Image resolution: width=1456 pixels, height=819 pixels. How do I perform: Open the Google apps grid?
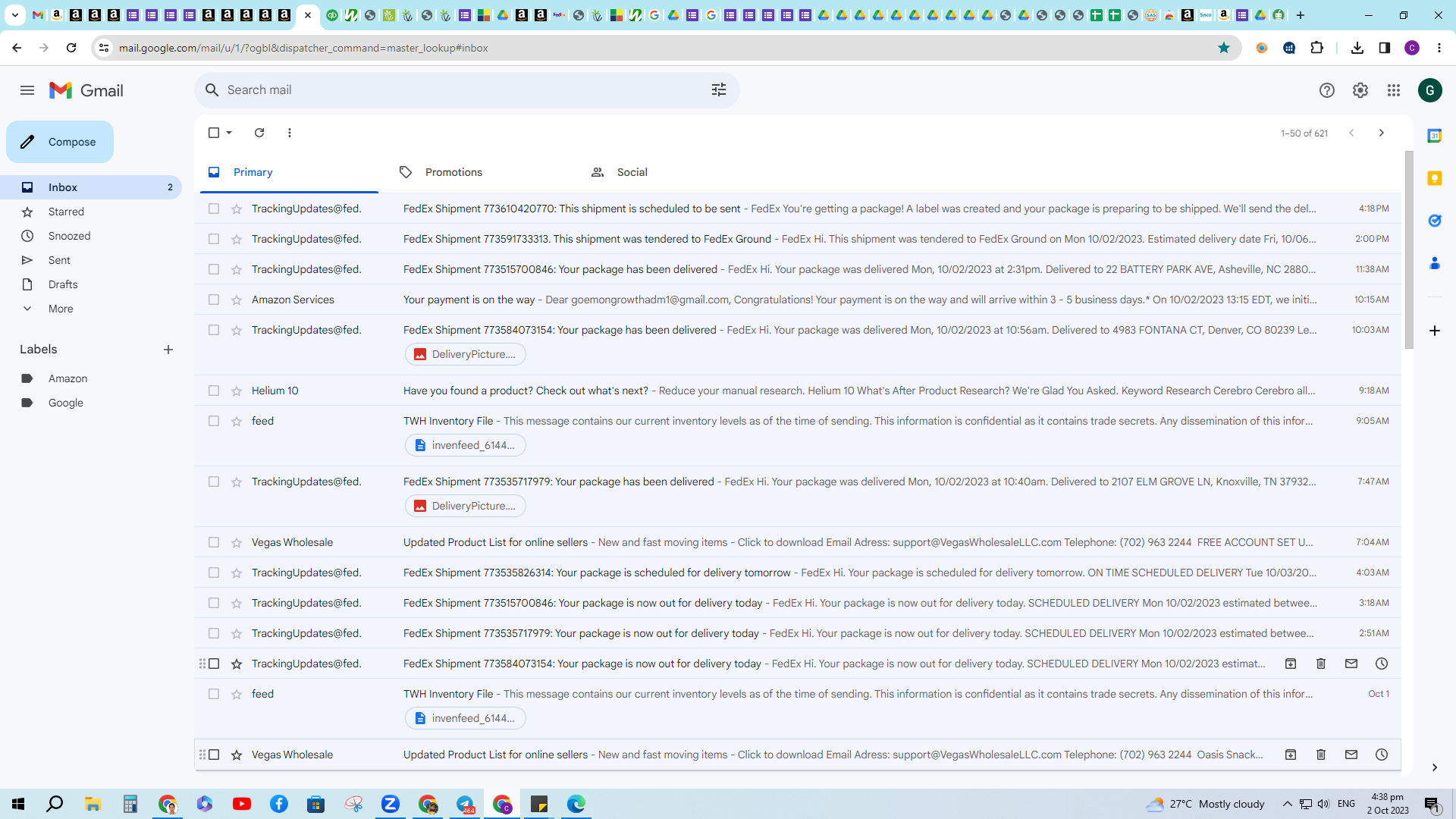click(1394, 90)
